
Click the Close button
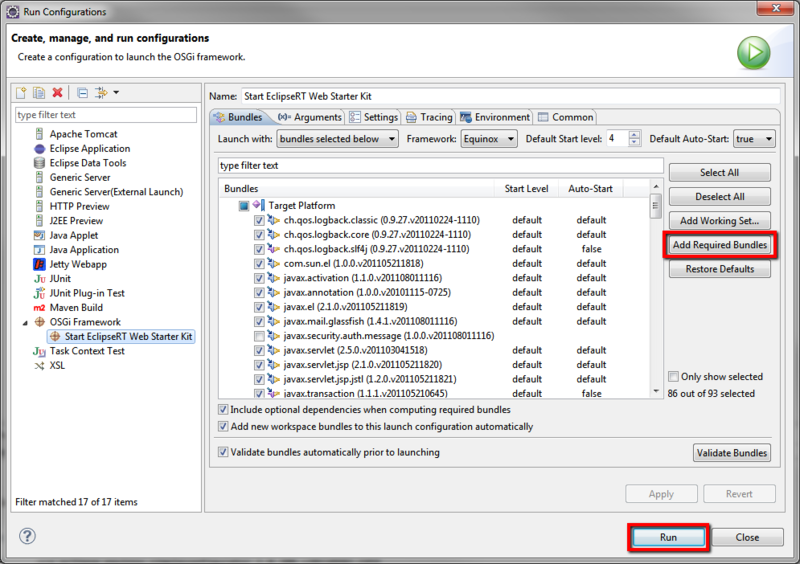[747, 537]
